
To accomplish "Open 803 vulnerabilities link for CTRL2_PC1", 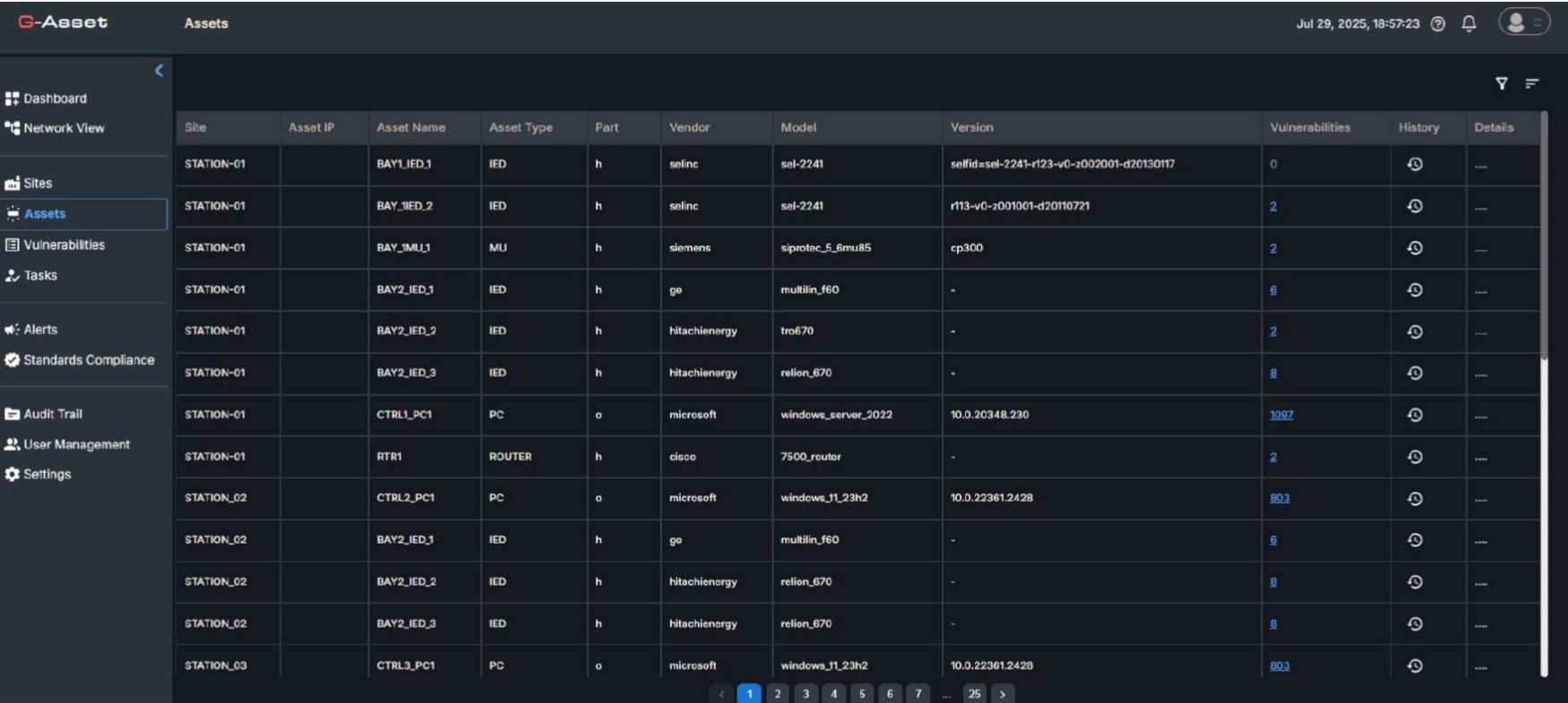I will [1279, 499].
